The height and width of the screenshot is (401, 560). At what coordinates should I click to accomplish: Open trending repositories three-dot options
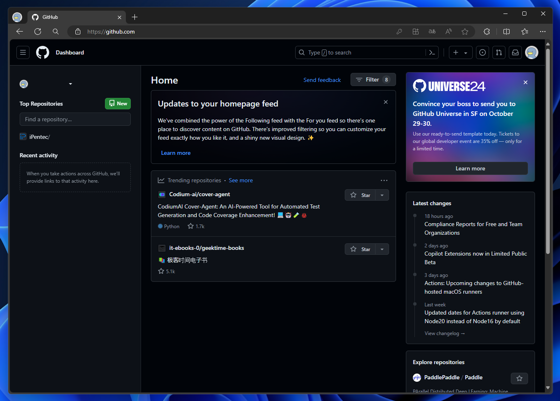click(x=384, y=181)
